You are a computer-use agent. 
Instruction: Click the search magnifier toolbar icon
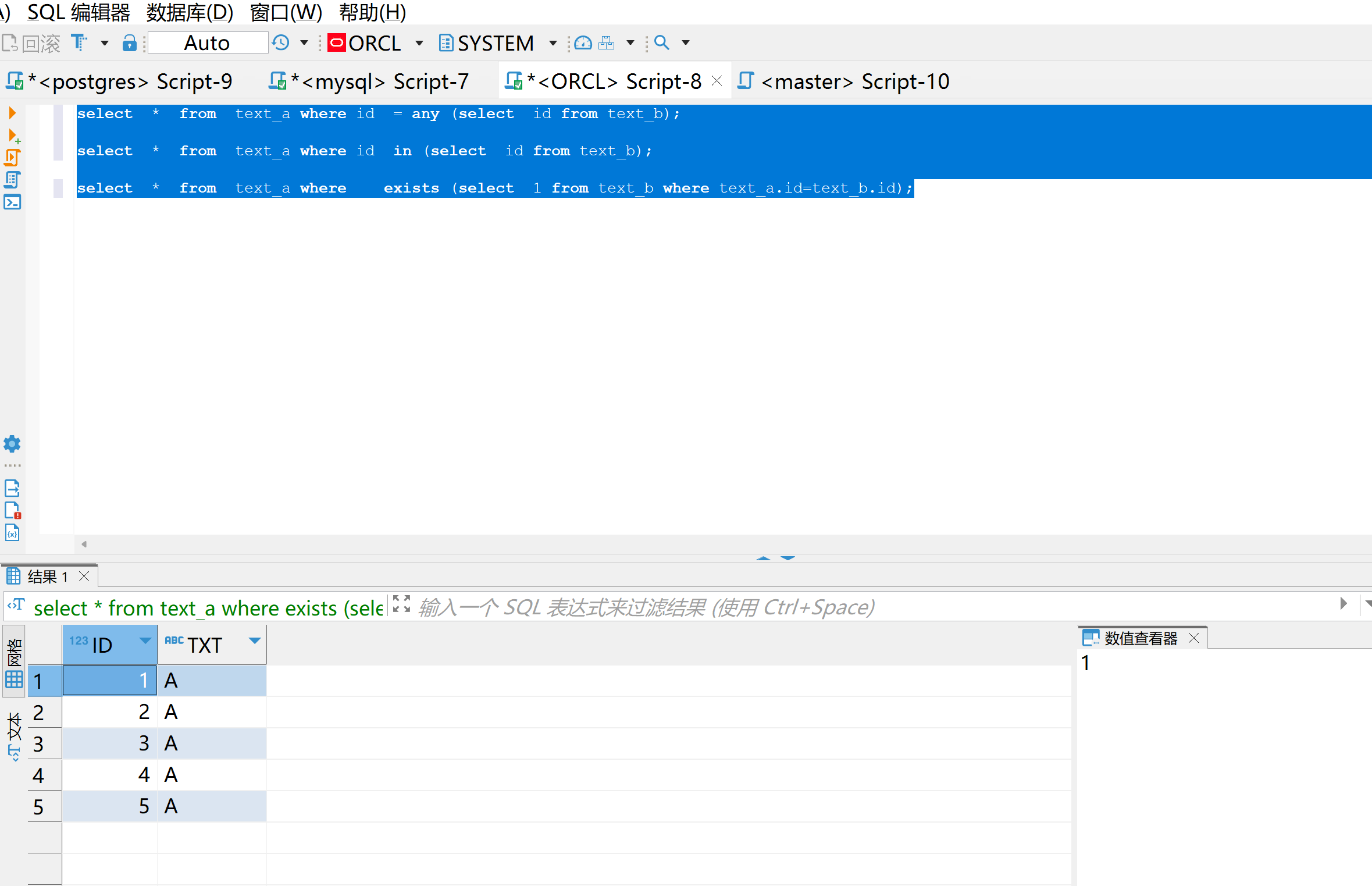pos(662,43)
